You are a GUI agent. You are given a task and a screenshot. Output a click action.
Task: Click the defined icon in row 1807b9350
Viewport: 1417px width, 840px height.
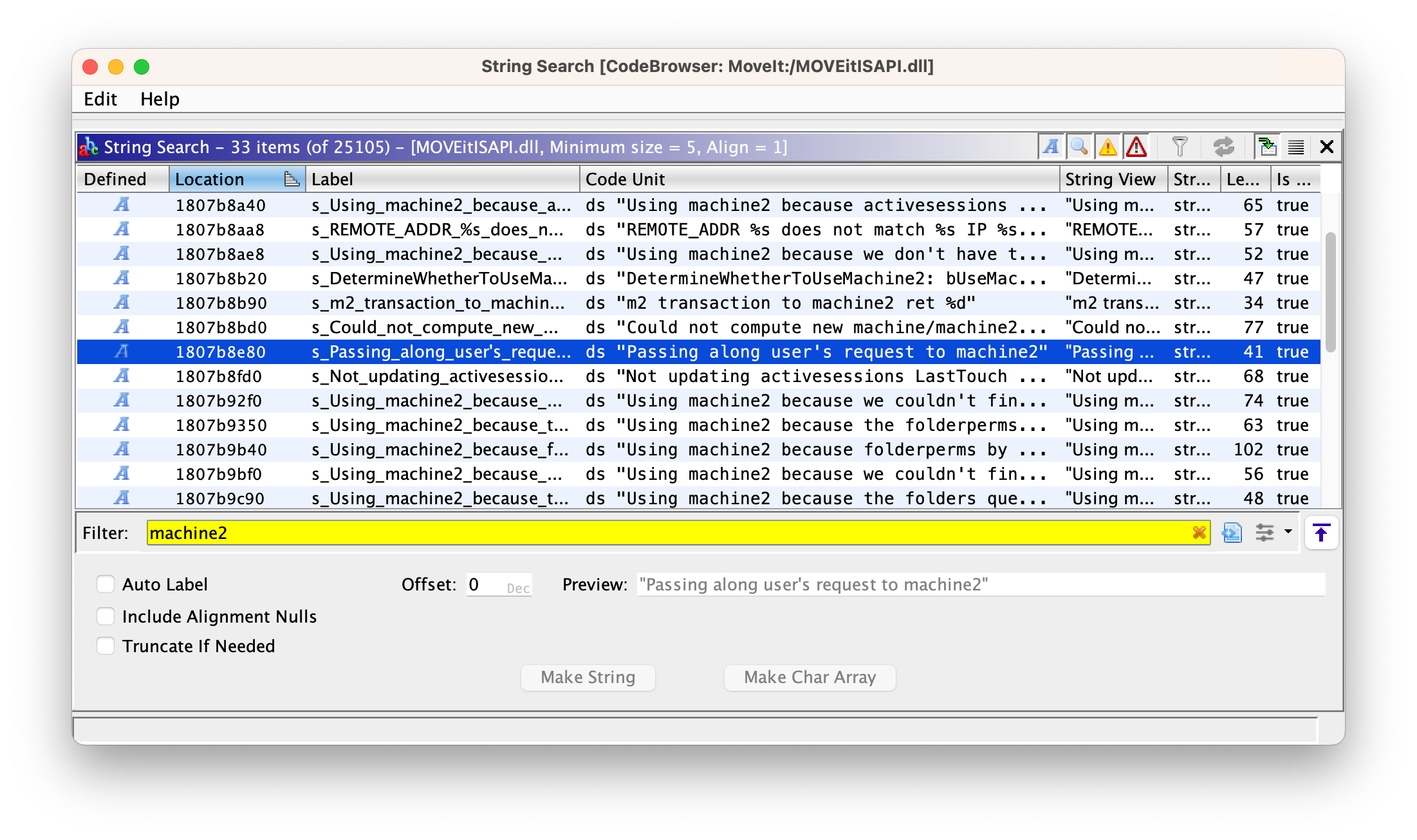coord(122,425)
